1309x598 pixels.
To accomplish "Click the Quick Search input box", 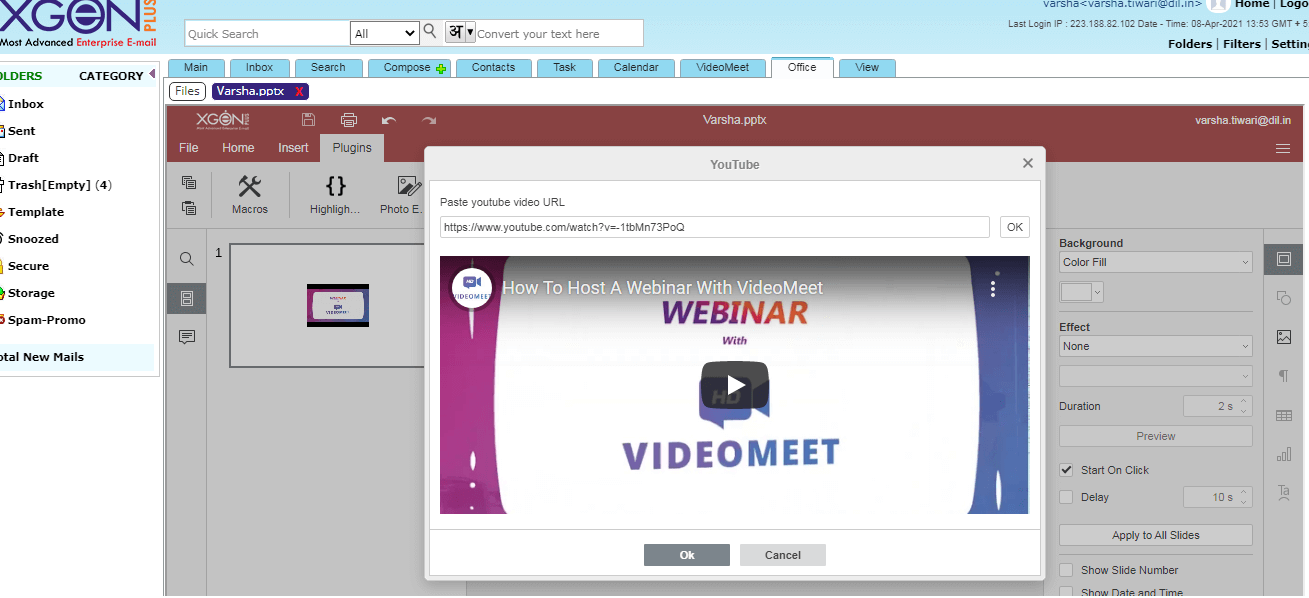I will [x=268, y=33].
